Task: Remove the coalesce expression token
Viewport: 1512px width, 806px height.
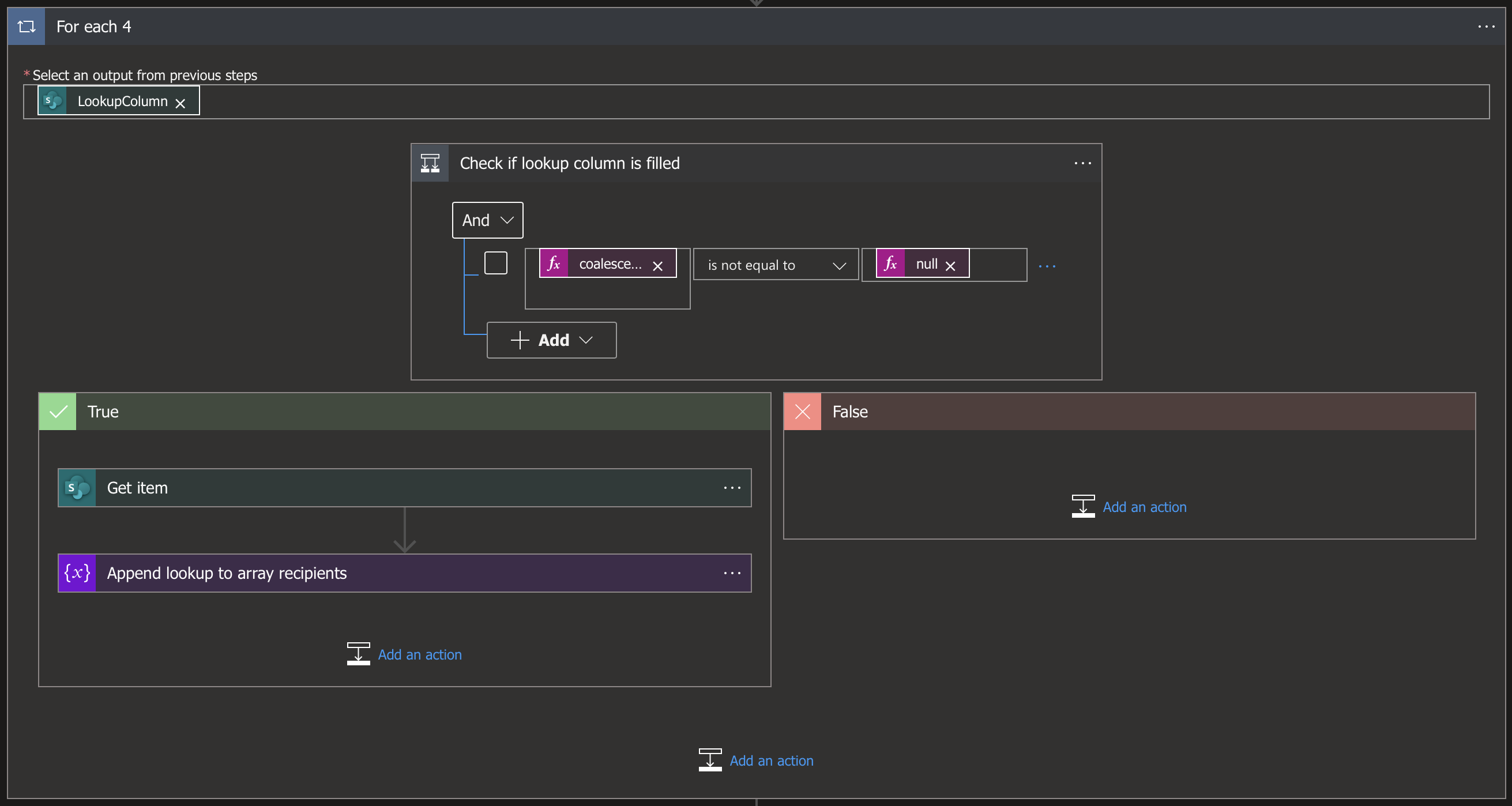Action: (x=657, y=266)
